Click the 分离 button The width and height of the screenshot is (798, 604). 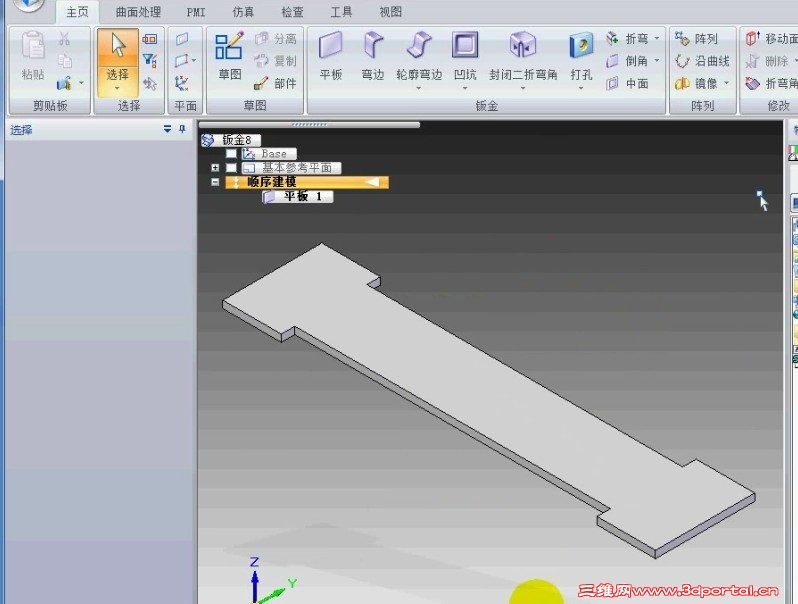(x=275, y=39)
